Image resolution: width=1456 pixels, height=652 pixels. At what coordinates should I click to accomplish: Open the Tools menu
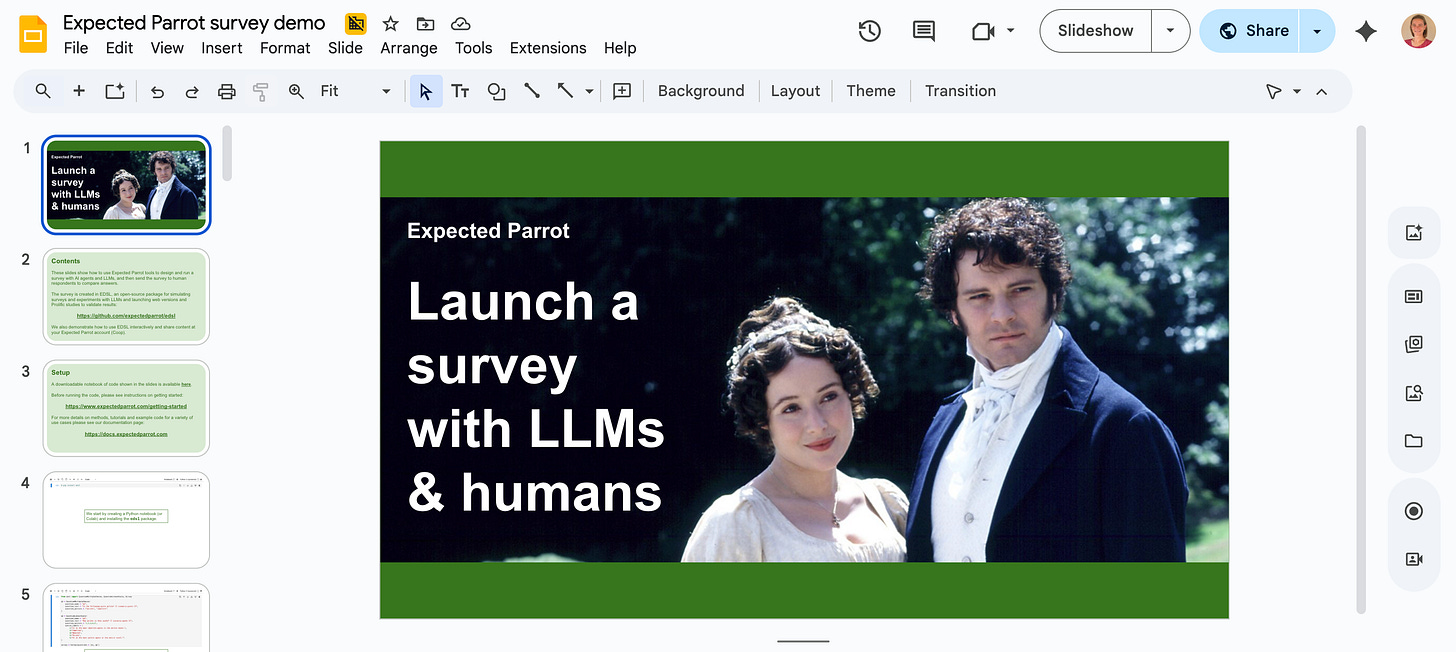[474, 48]
